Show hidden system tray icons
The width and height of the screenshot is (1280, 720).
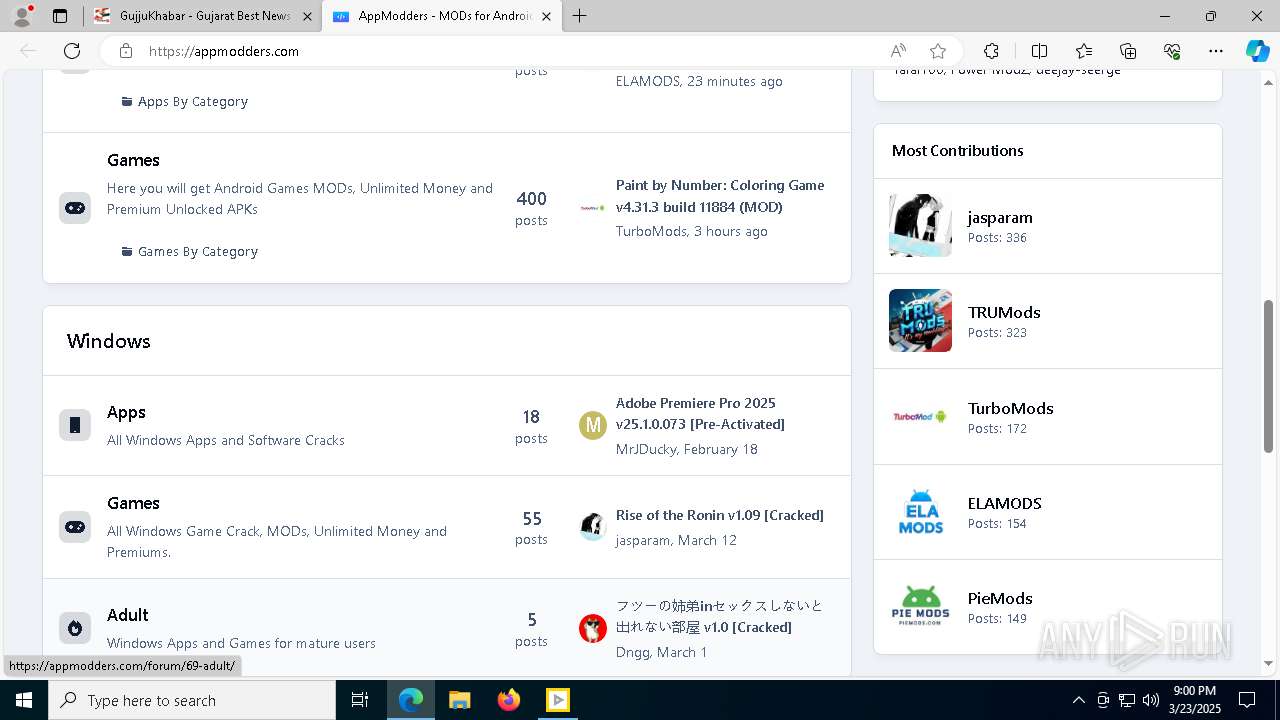pyautogui.click(x=1078, y=700)
